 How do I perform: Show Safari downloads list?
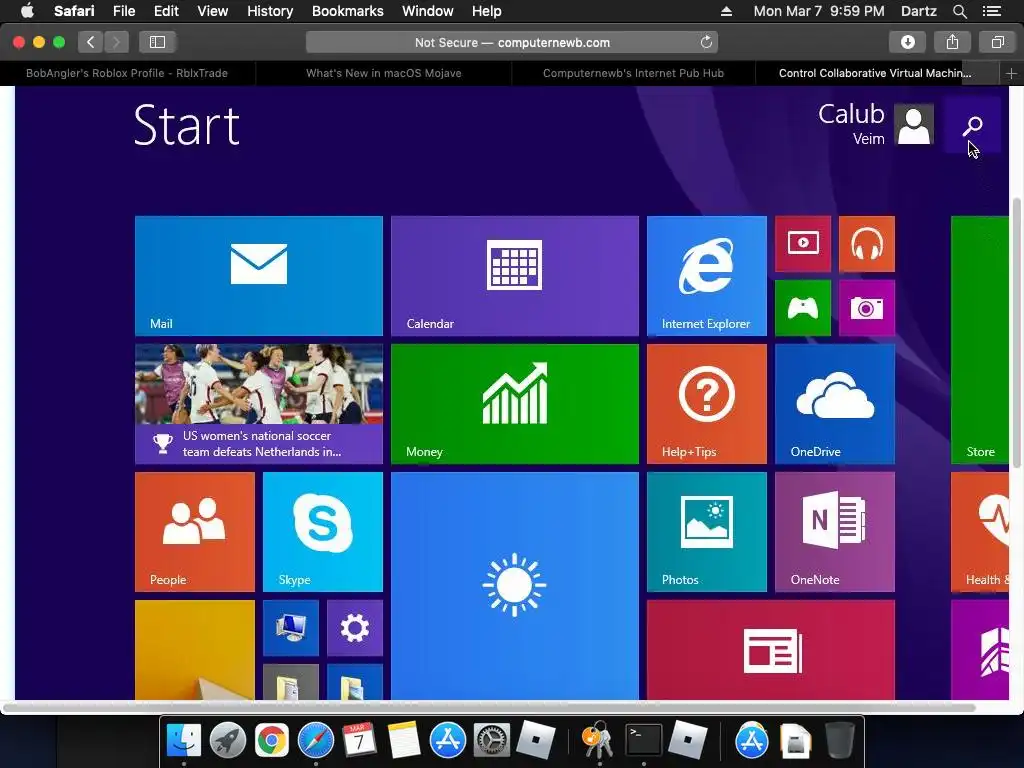pos(907,42)
